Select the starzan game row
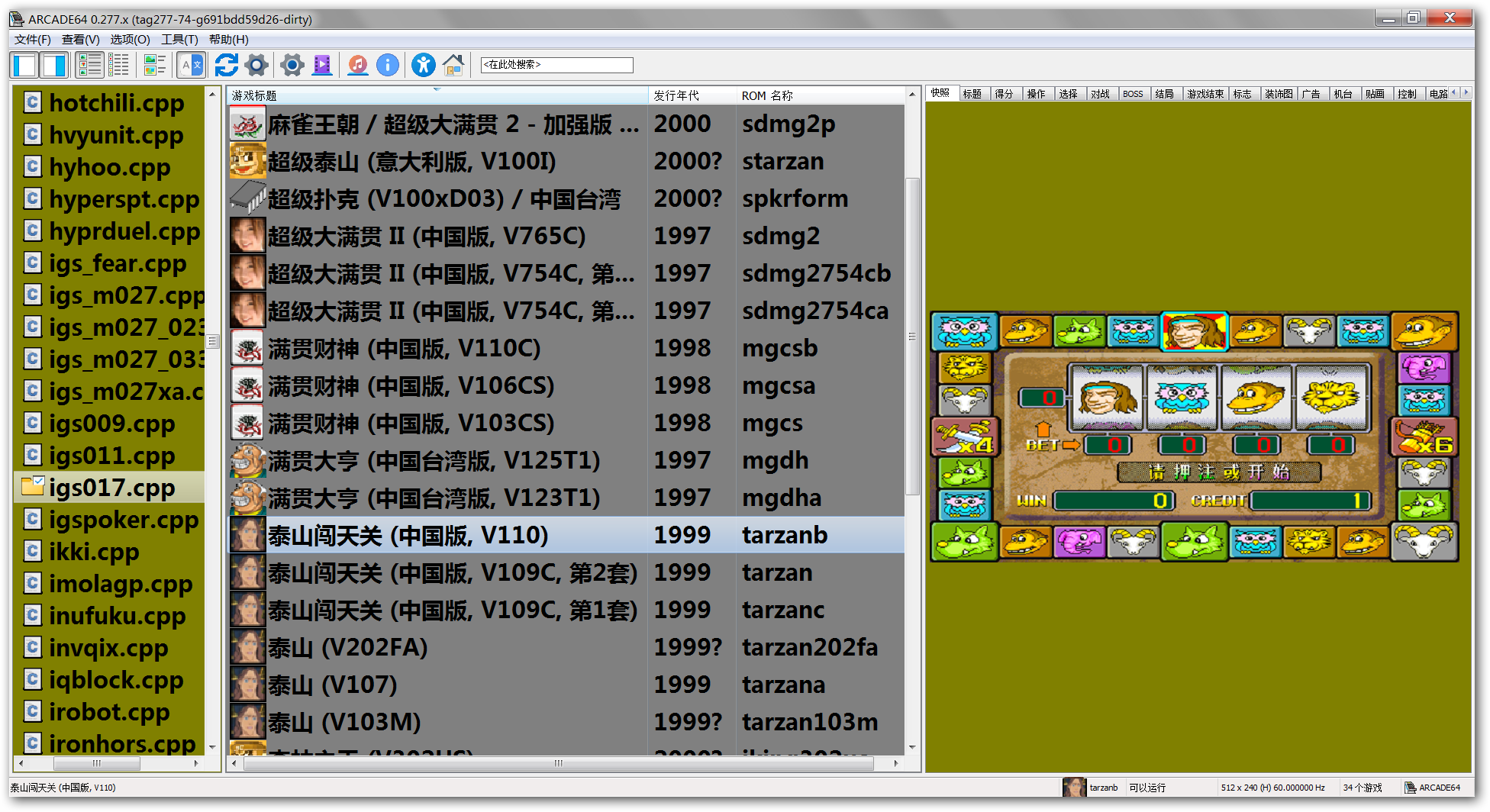Viewport: 1490px width, 812px height. (566, 161)
